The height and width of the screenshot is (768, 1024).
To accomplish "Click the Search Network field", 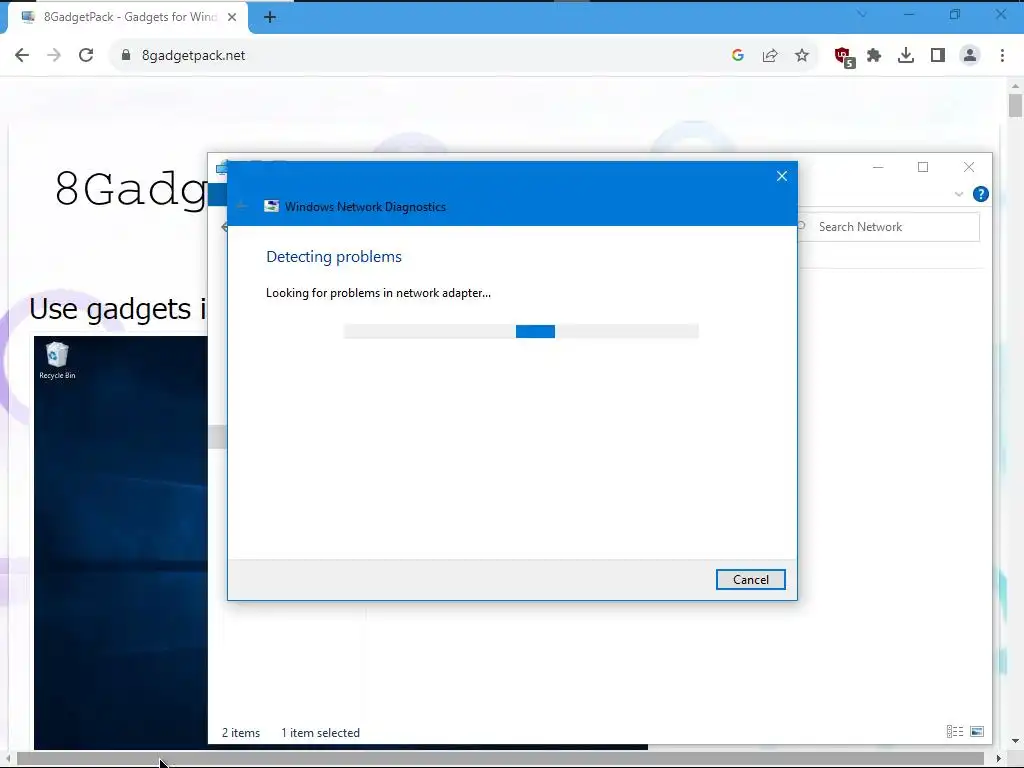I will point(888,227).
